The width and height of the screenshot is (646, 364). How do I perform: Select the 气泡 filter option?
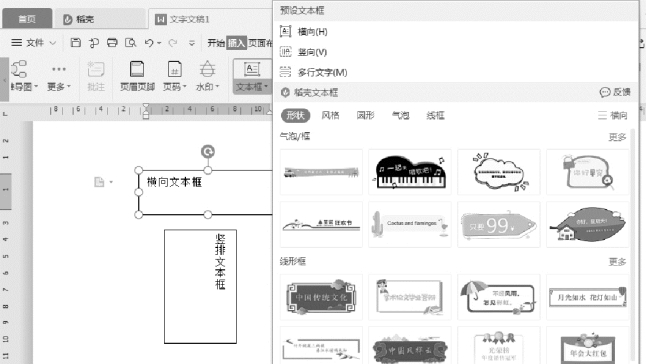(400, 115)
